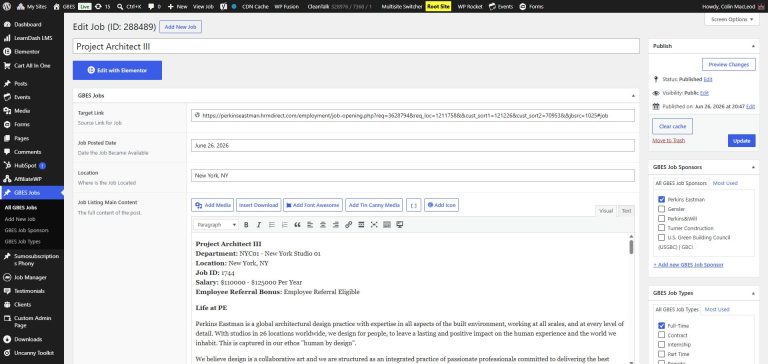Expand Screen Options panel
This screenshot has width=768, height=364.
pyautogui.click(x=732, y=20)
